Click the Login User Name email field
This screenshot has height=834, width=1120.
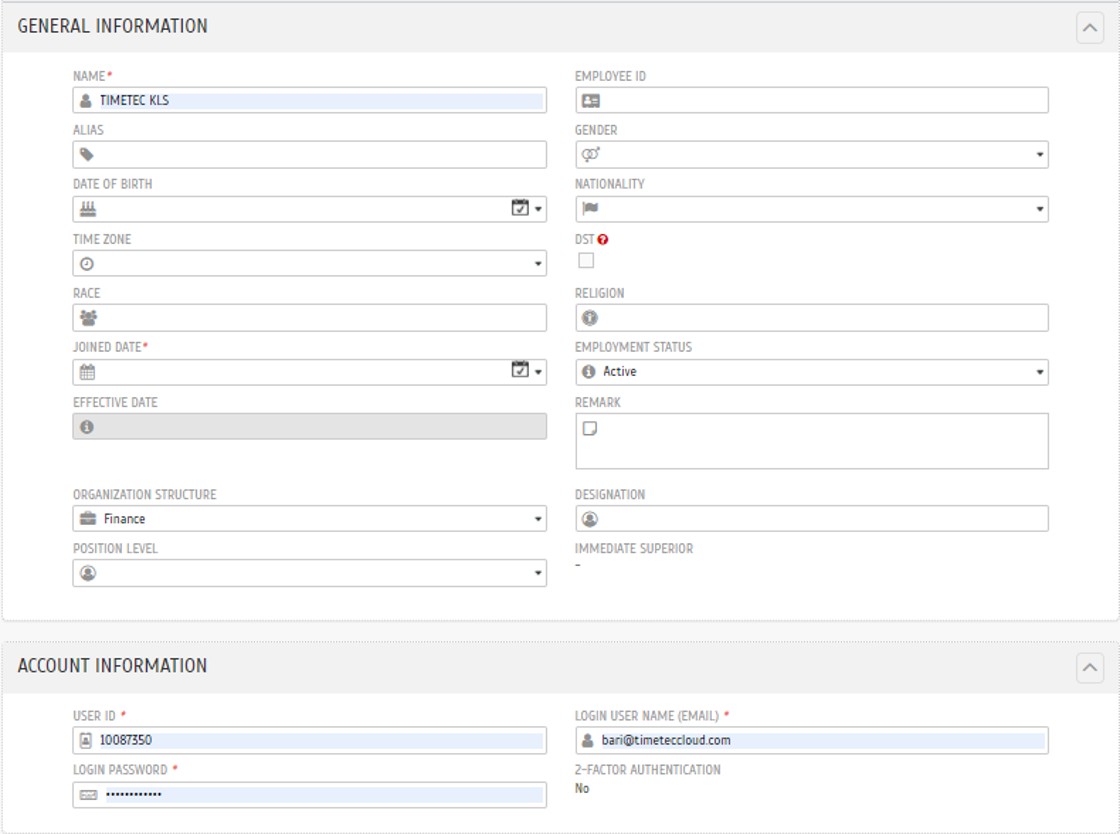820,741
